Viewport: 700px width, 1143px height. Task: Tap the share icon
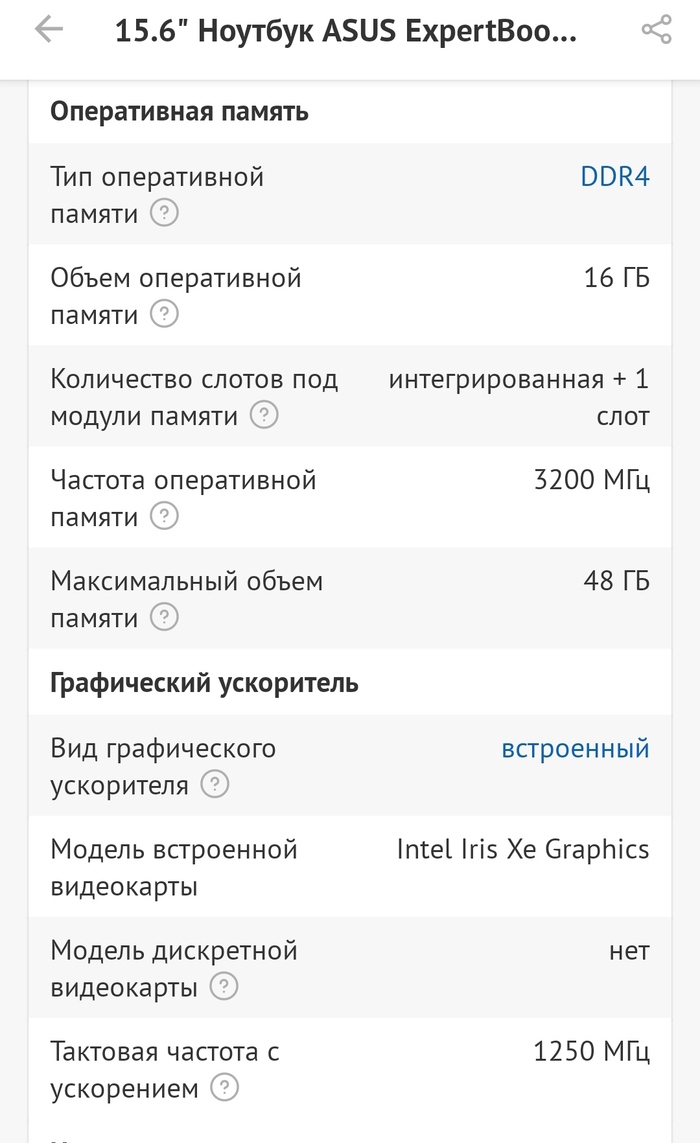656,31
